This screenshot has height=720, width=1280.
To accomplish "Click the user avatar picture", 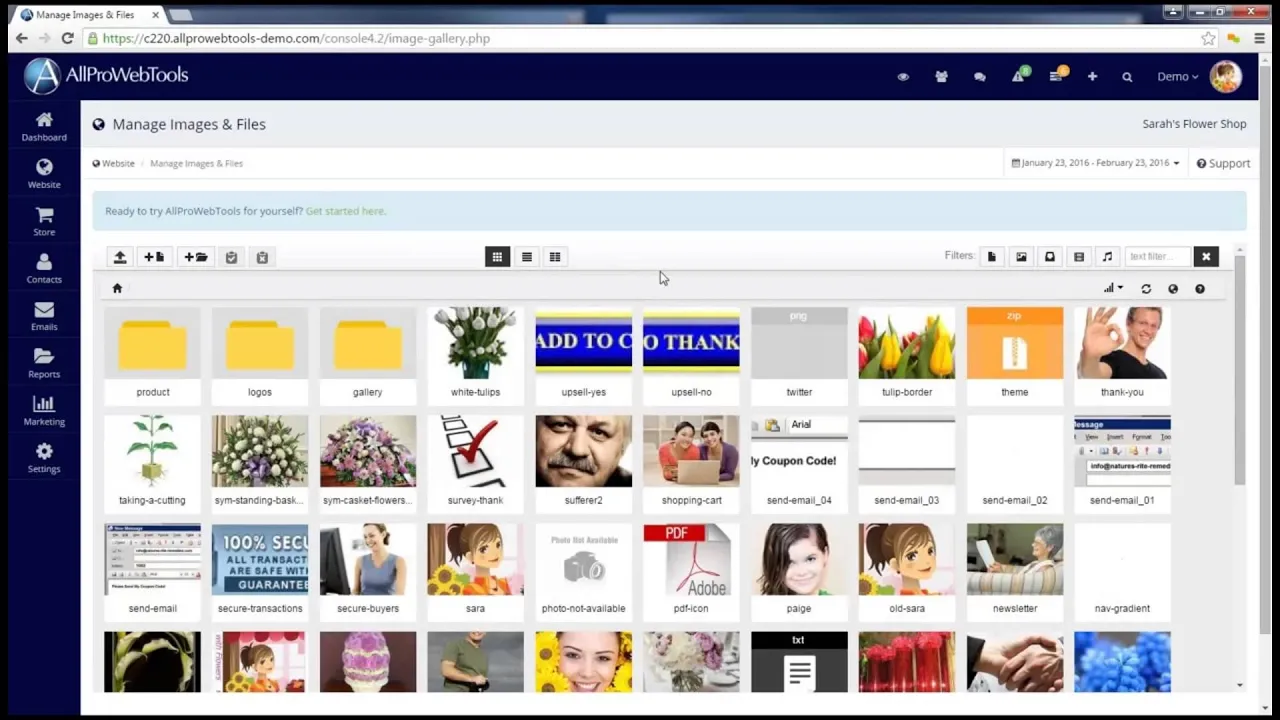I will tap(1225, 77).
